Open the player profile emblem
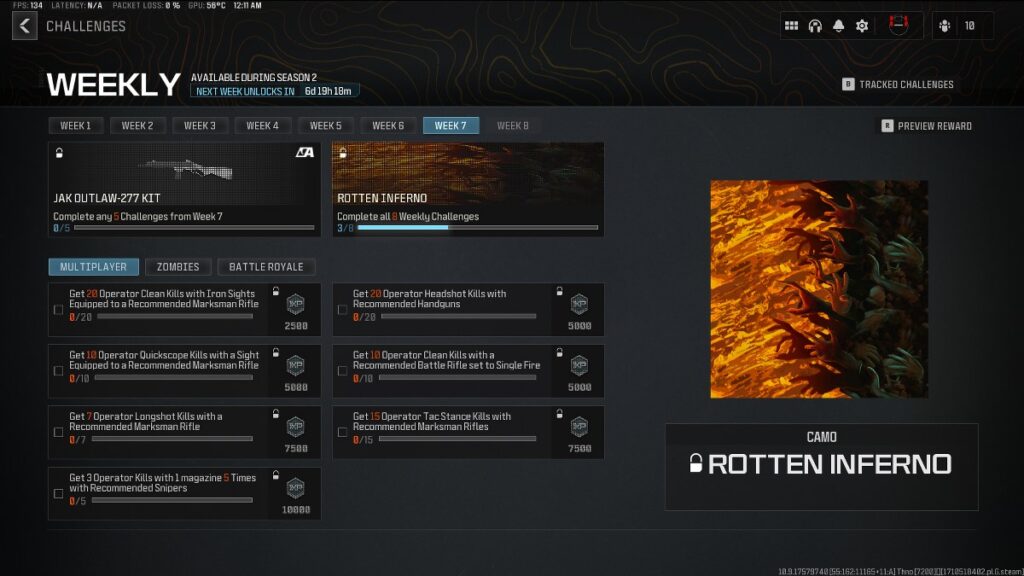 pyautogui.click(x=898, y=26)
